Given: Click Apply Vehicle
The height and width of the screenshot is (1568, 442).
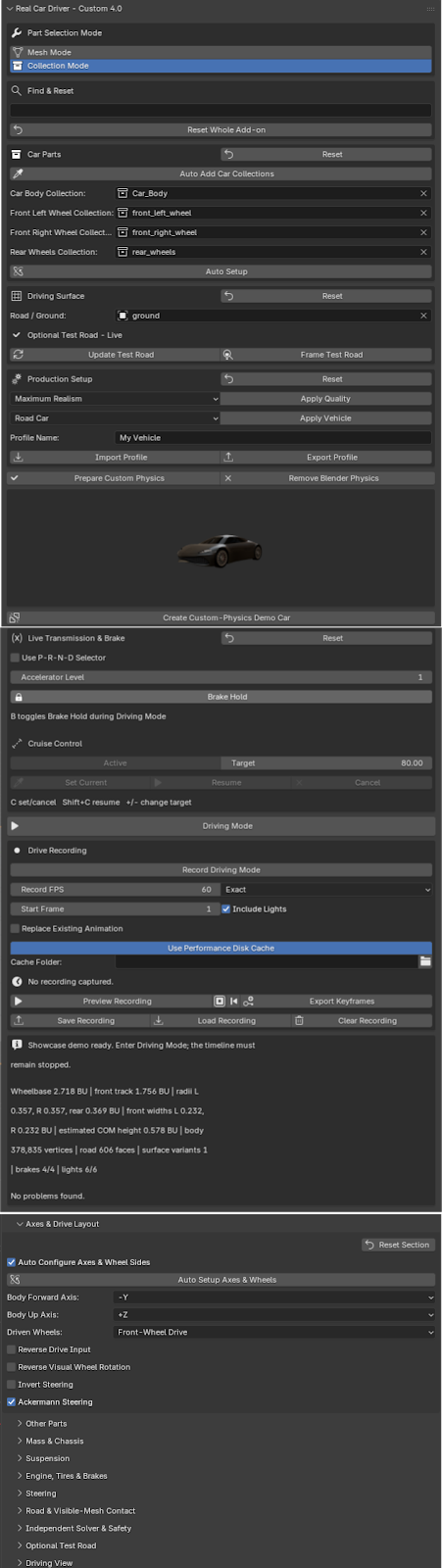Looking at the screenshot, I should tap(326, 418).
